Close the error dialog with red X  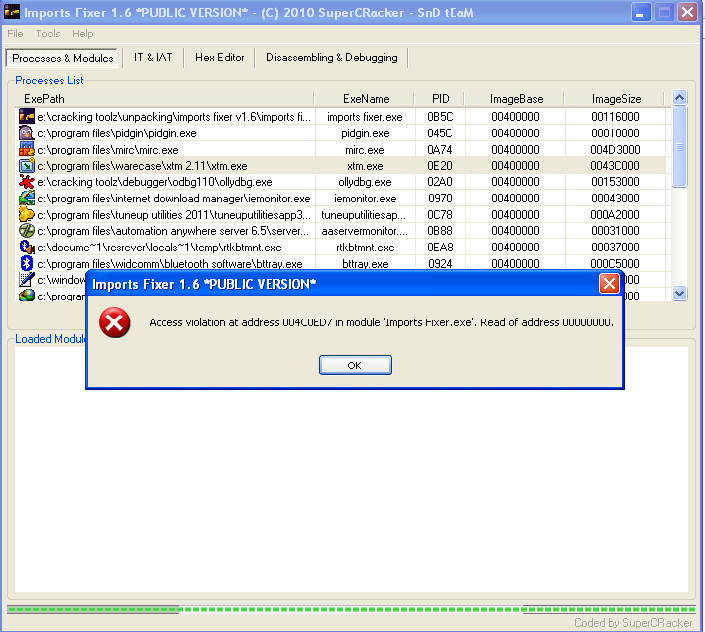coord(609,284)
